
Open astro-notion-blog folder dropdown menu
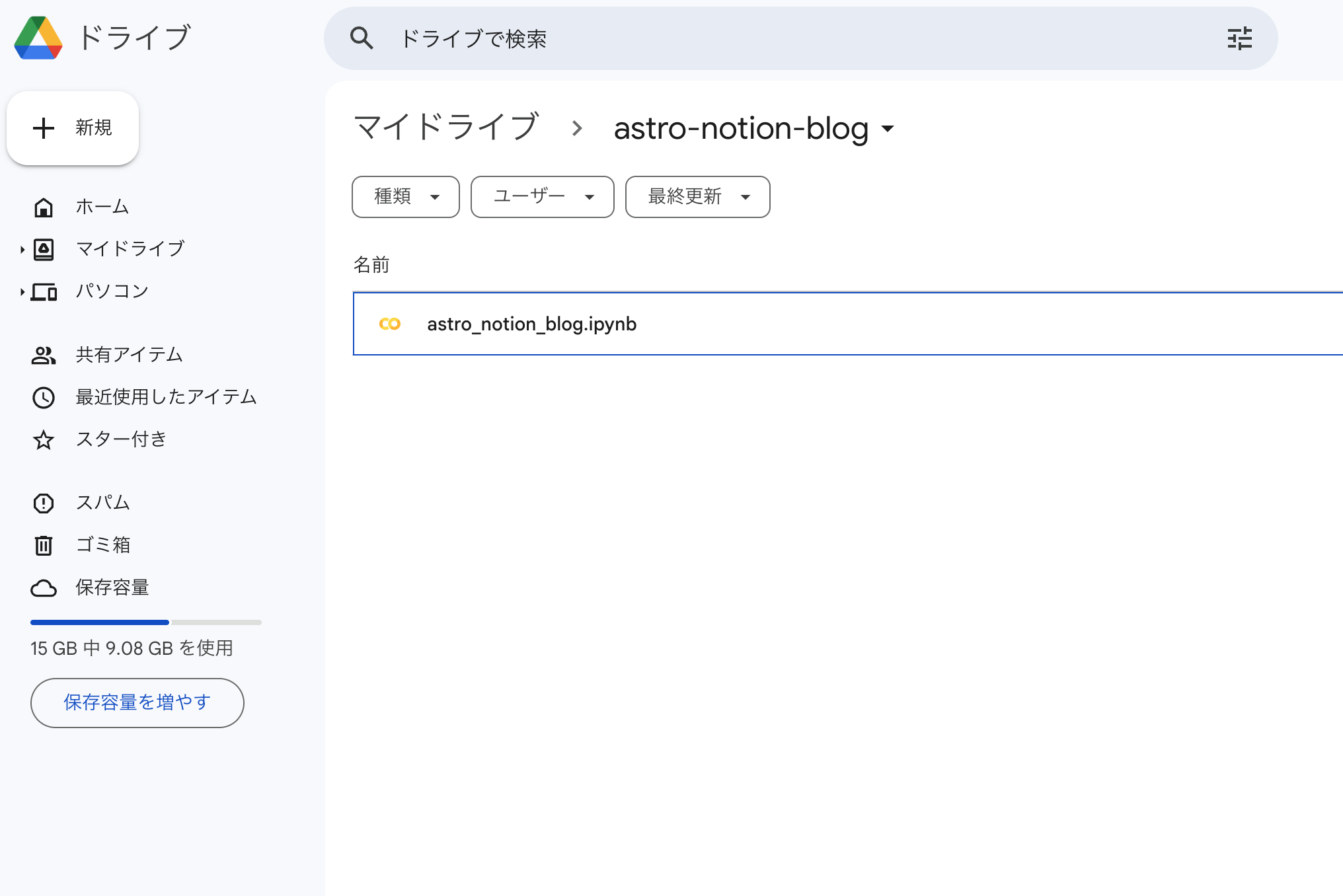pos(888,129)
